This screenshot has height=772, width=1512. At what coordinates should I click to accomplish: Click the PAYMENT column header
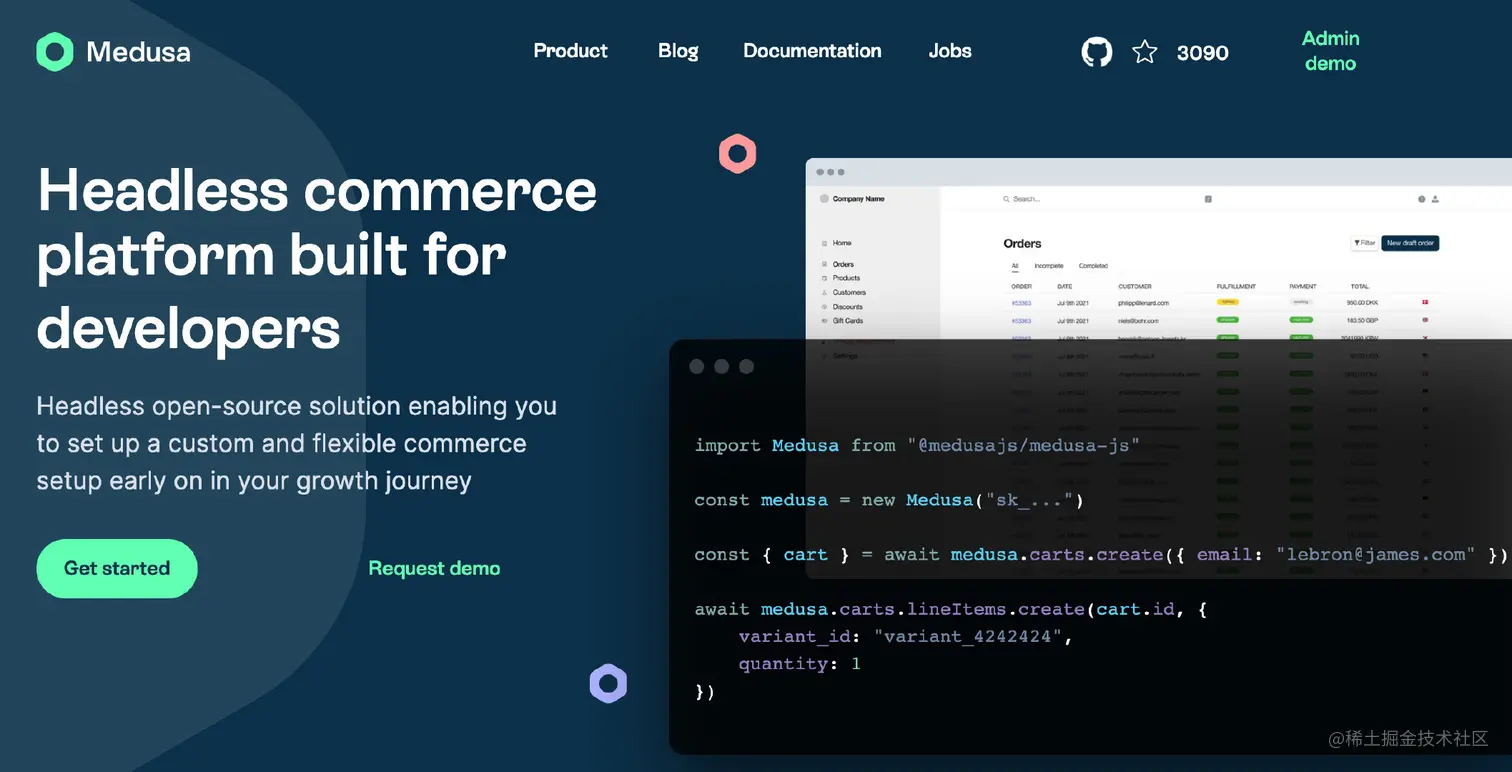pyautogui.click(x=1303, y=287)
